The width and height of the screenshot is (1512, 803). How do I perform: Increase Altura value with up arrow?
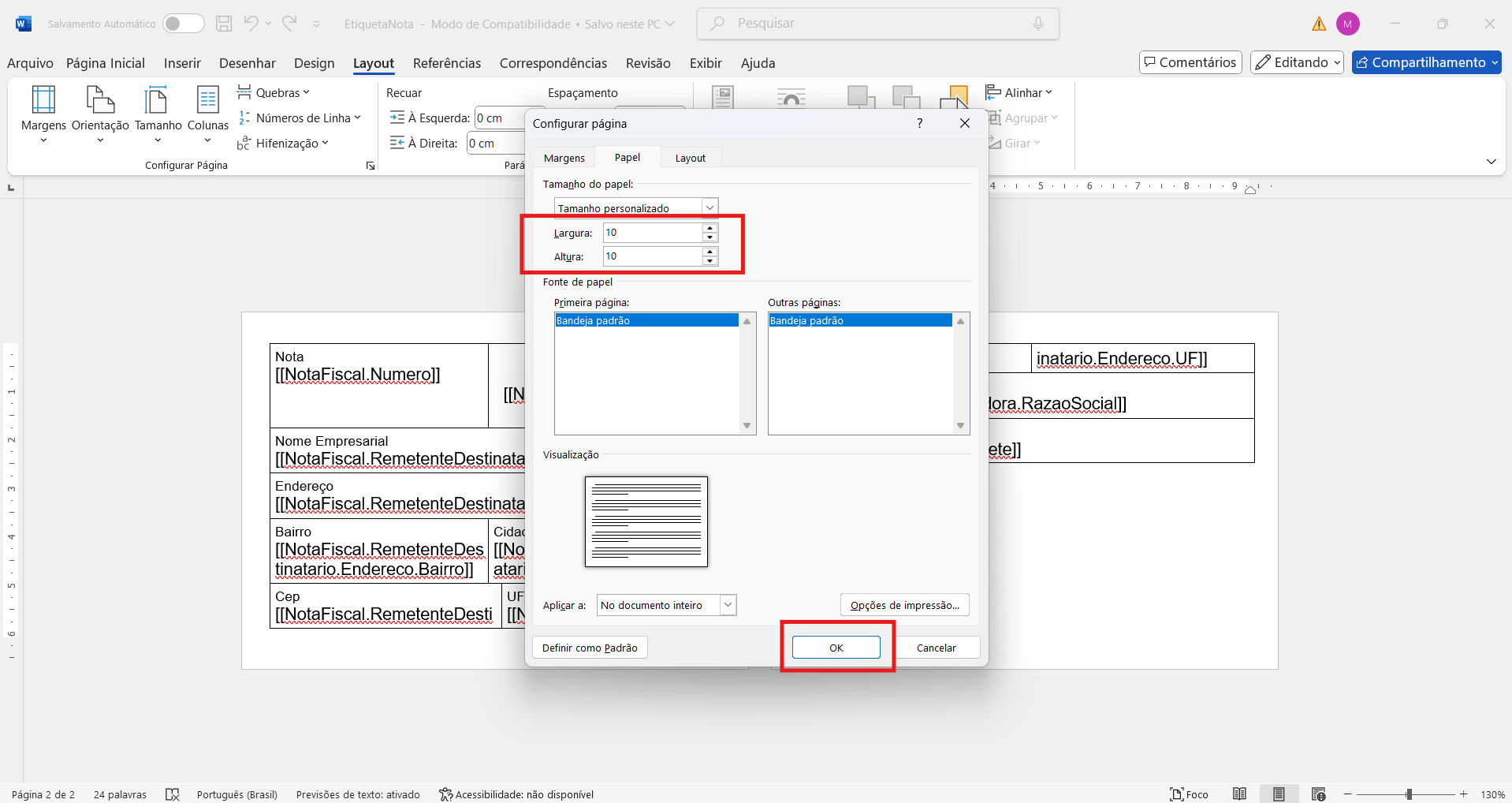tap(710, 252)
